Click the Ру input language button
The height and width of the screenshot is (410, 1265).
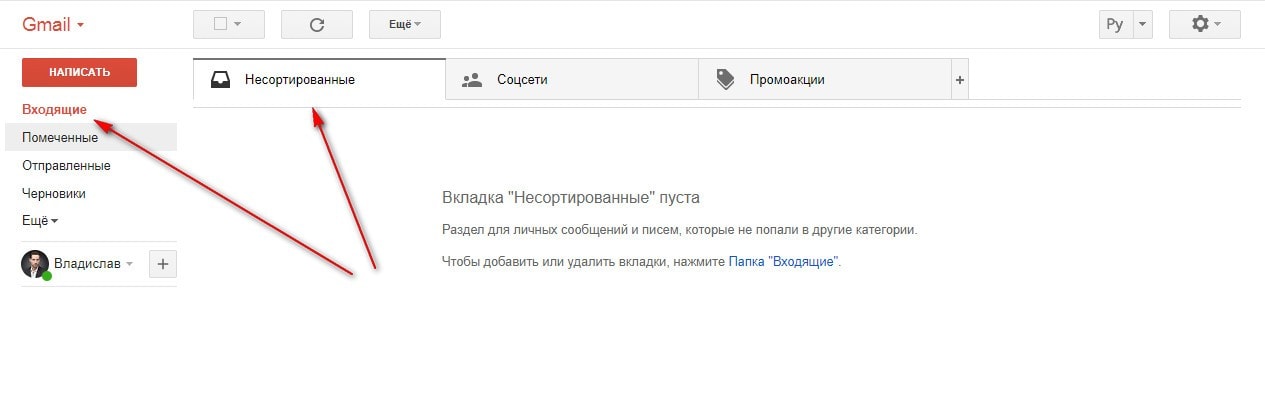pos(1114,25)
